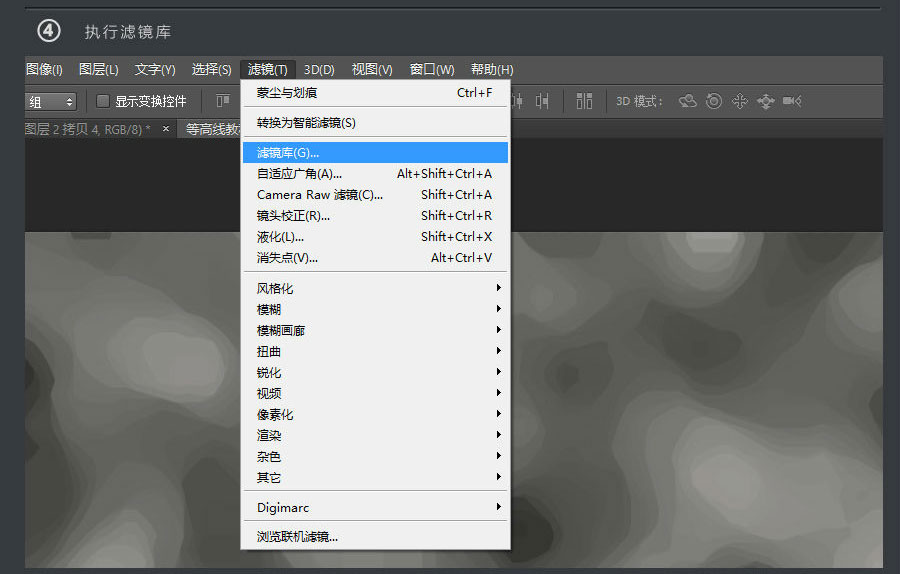Expand the 渲染 submenu

375,435
